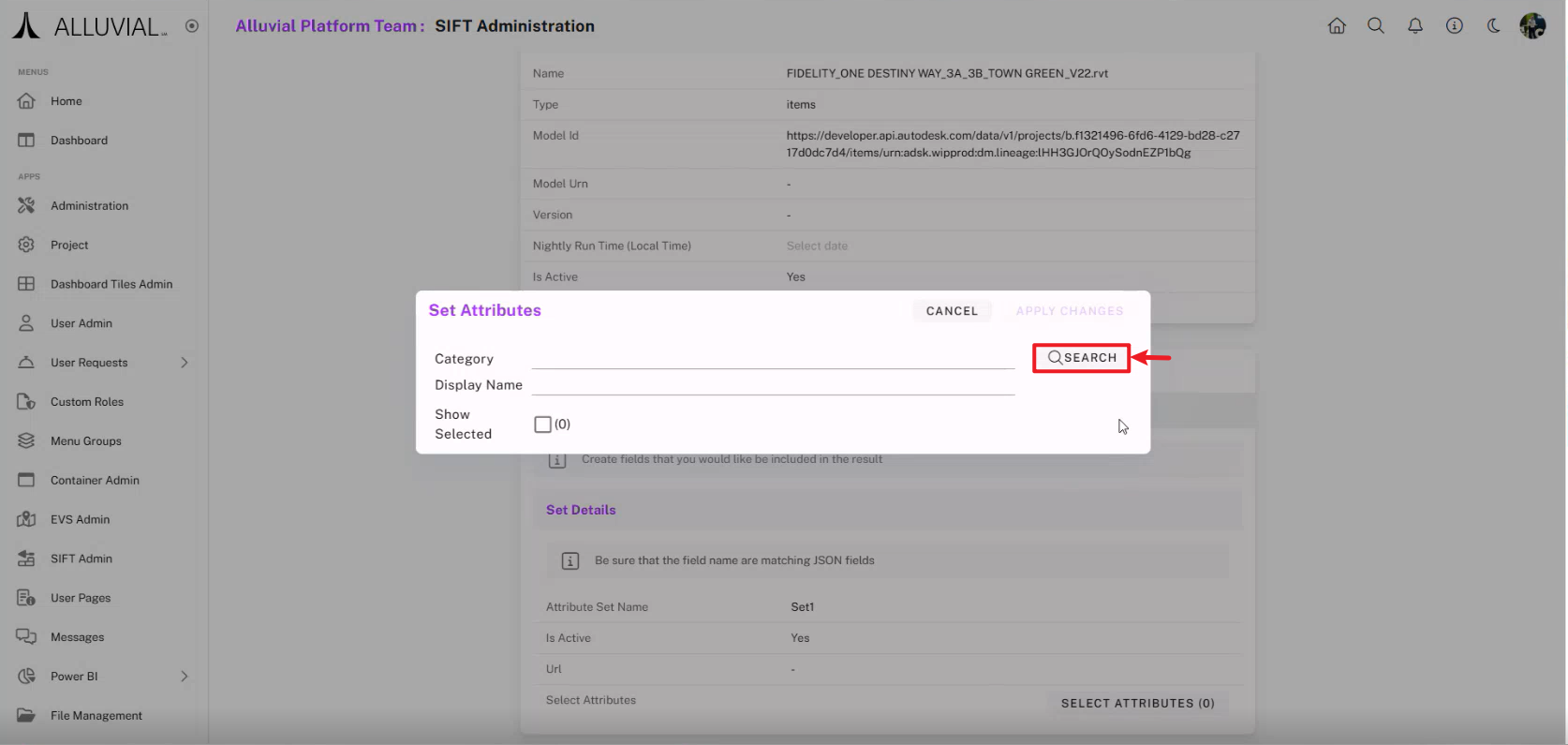The width and height of the screenshot is (1568, 745).
Task: Open File Management folder icon
Action: point(26,715)
